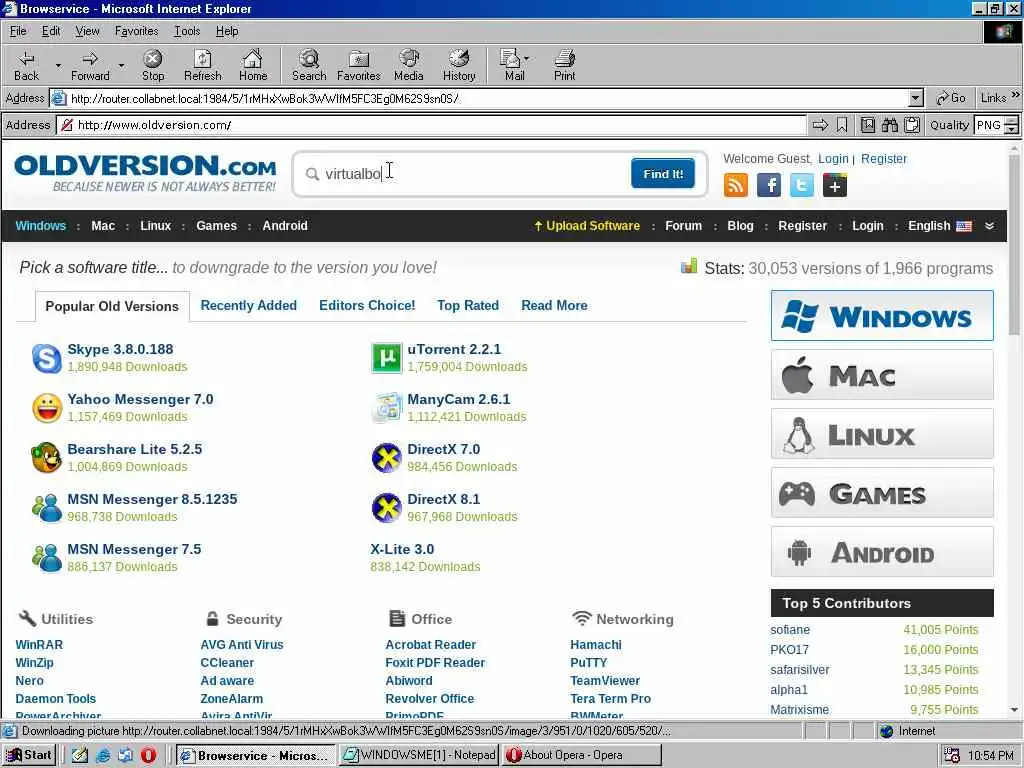1024x768 pixels.
Task: Click the Media toolbar icon
Action: (409, 65)
